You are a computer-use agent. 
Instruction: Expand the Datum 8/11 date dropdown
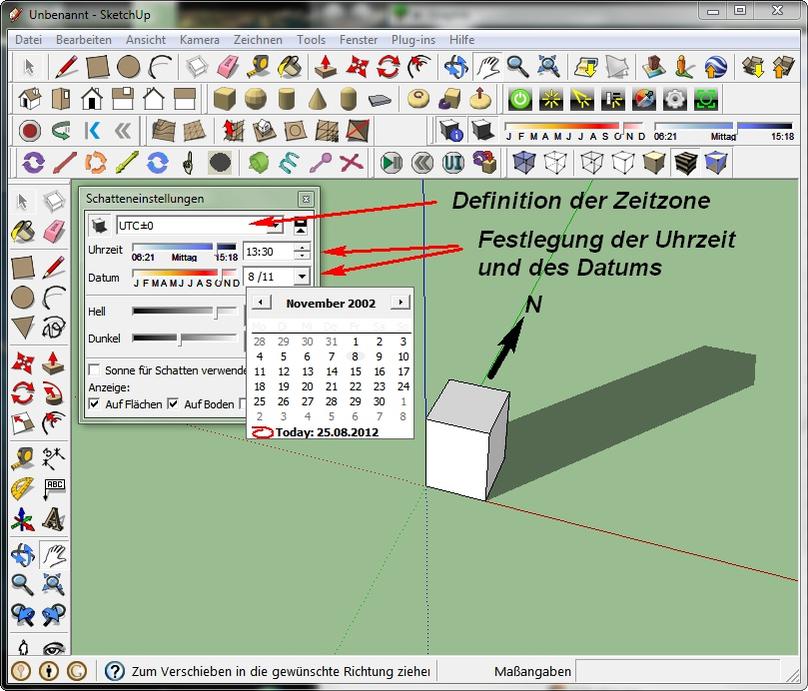tap(301, 277)
